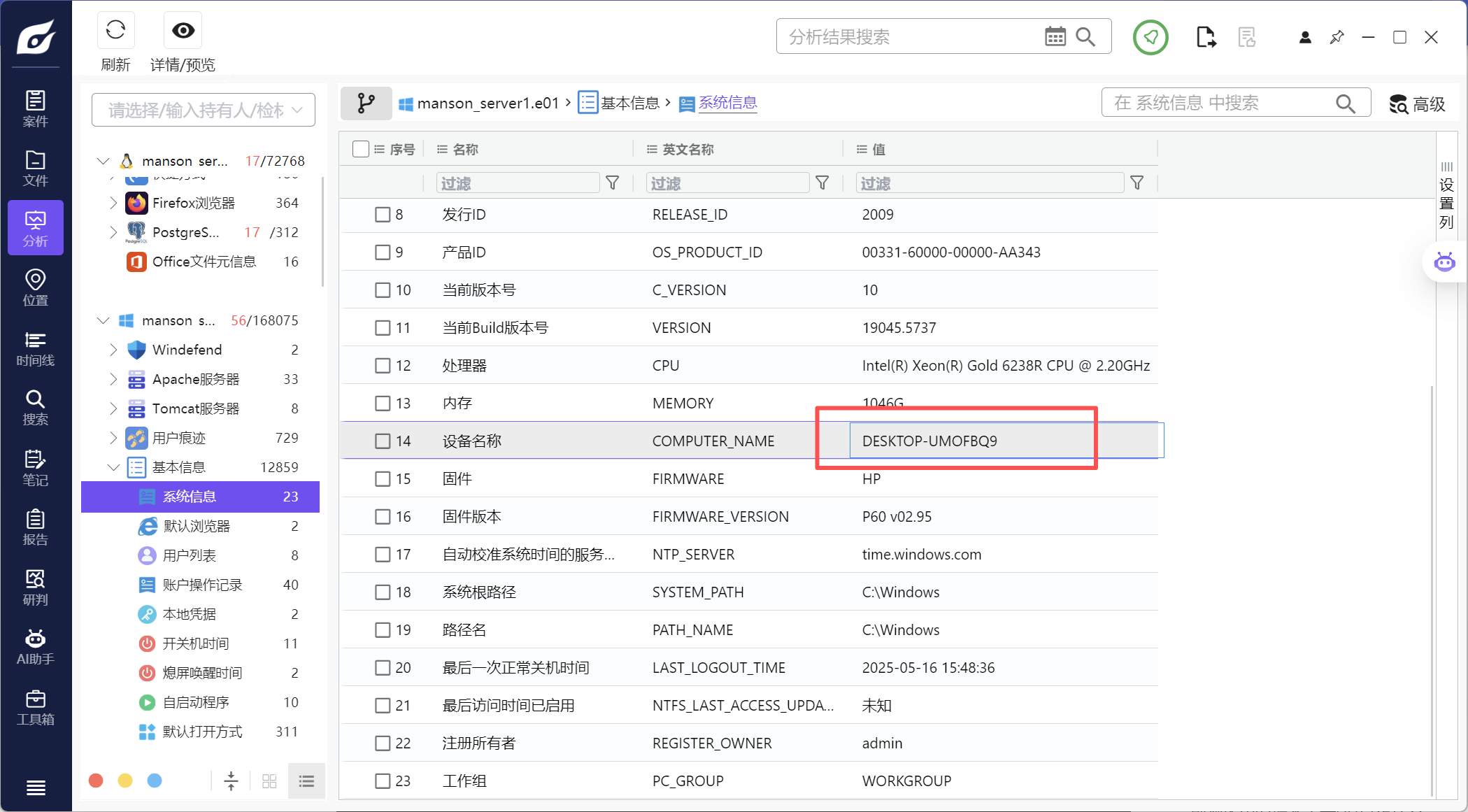The height and width of the screenshot is (812, 1468).
Task: Select 用户列表 in the tree
Action: point(190,555)
